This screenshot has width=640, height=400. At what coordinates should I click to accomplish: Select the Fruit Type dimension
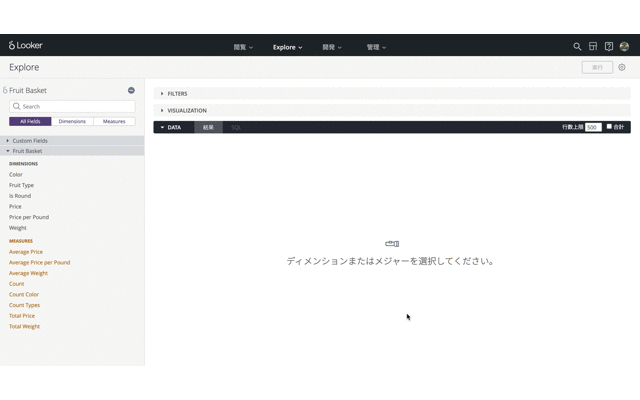pyautogui.click(x=21, y=185)
